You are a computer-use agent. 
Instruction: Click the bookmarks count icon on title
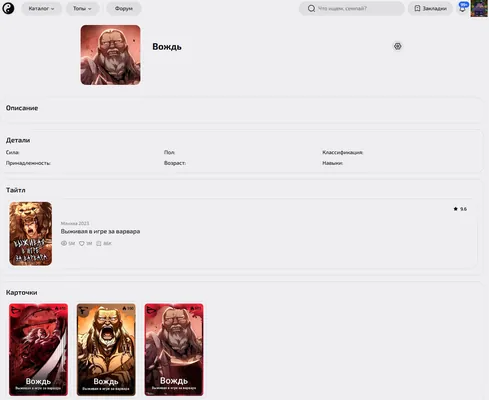(x=99, y=244)
